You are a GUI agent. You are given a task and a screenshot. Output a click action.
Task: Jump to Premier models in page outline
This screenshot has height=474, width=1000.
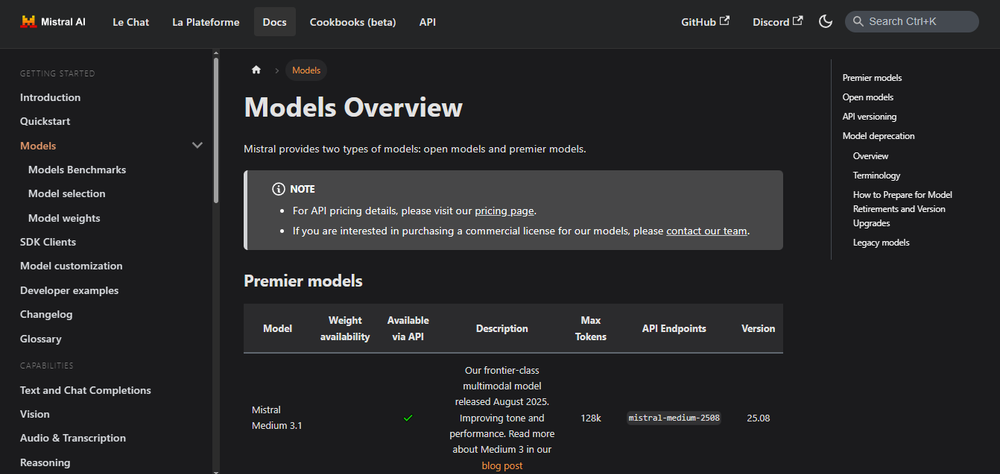(872, 78)
